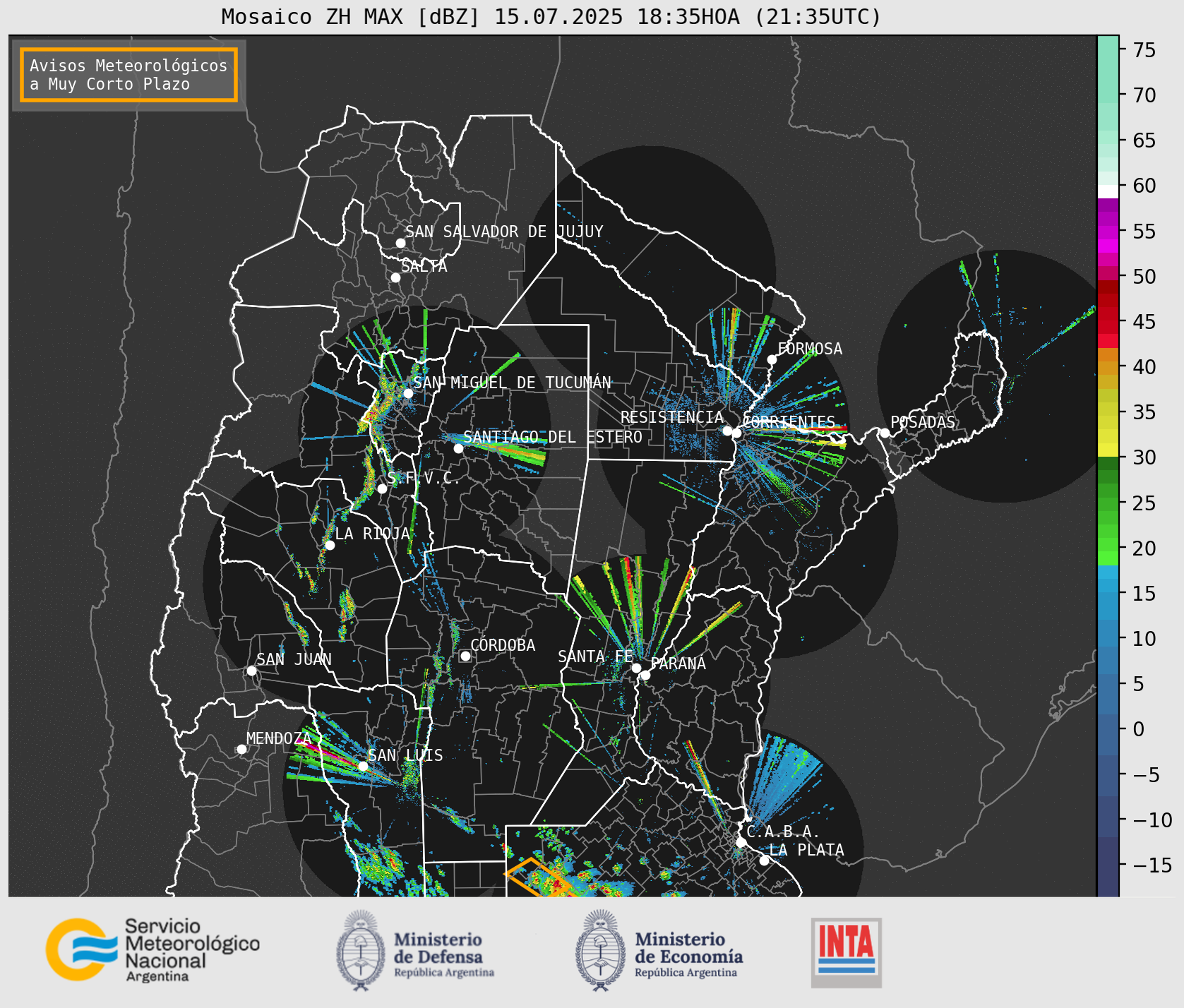Click the LA RIOJA city marker dot

tap(330, 545)
